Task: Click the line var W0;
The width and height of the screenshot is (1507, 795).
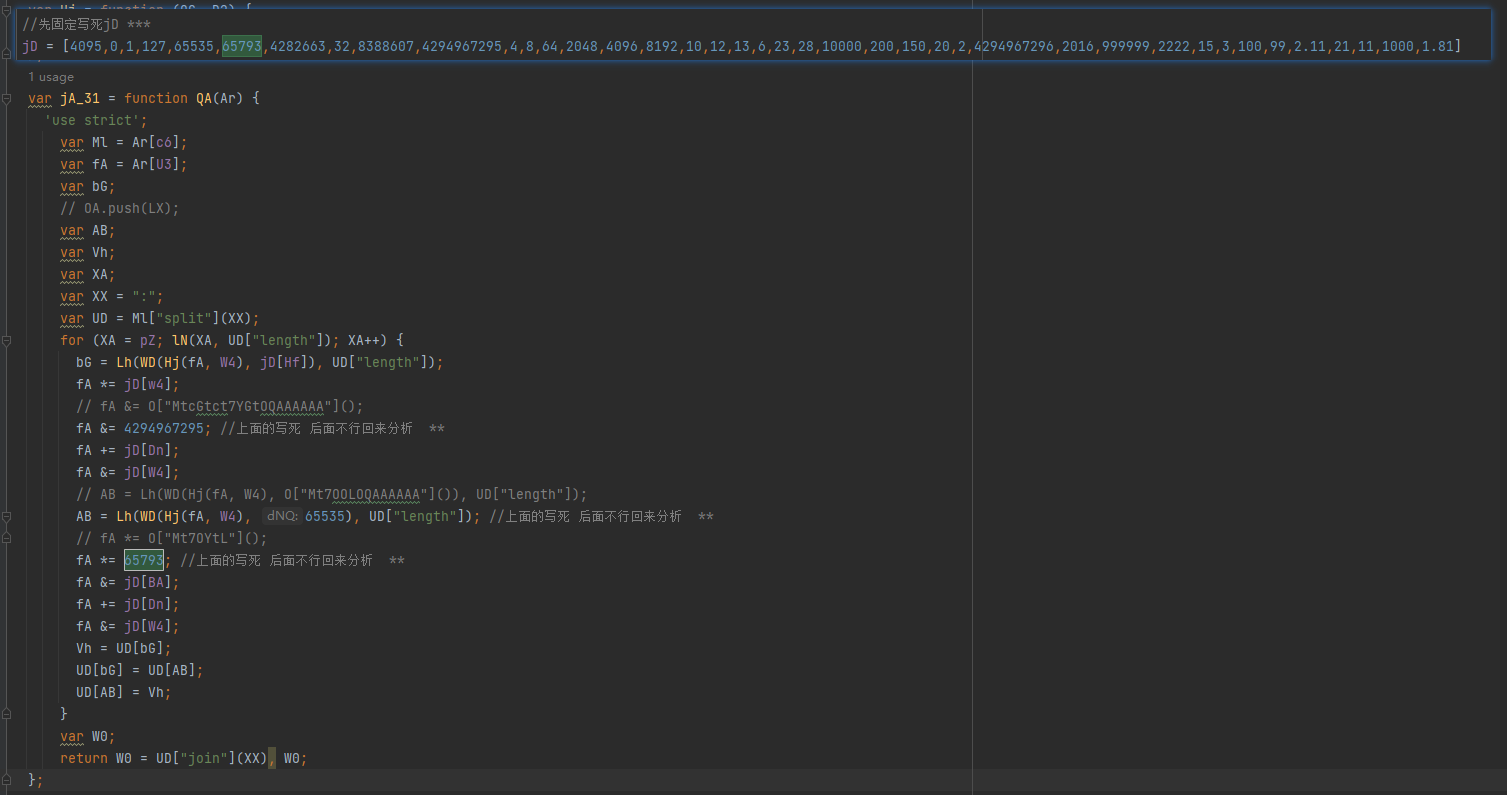Action: point(88,736)
